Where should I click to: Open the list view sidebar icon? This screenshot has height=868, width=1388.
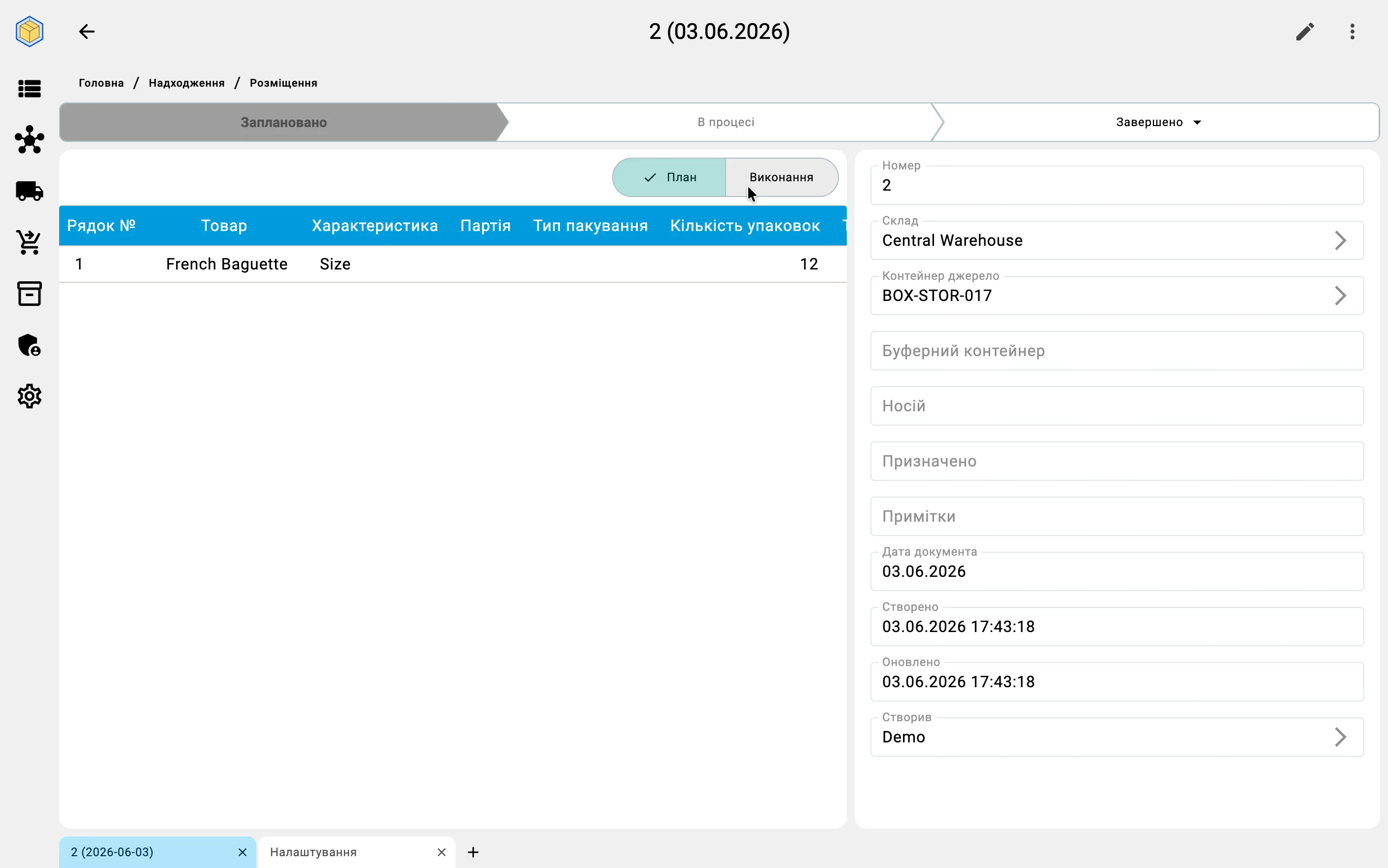tap(29, 89)
